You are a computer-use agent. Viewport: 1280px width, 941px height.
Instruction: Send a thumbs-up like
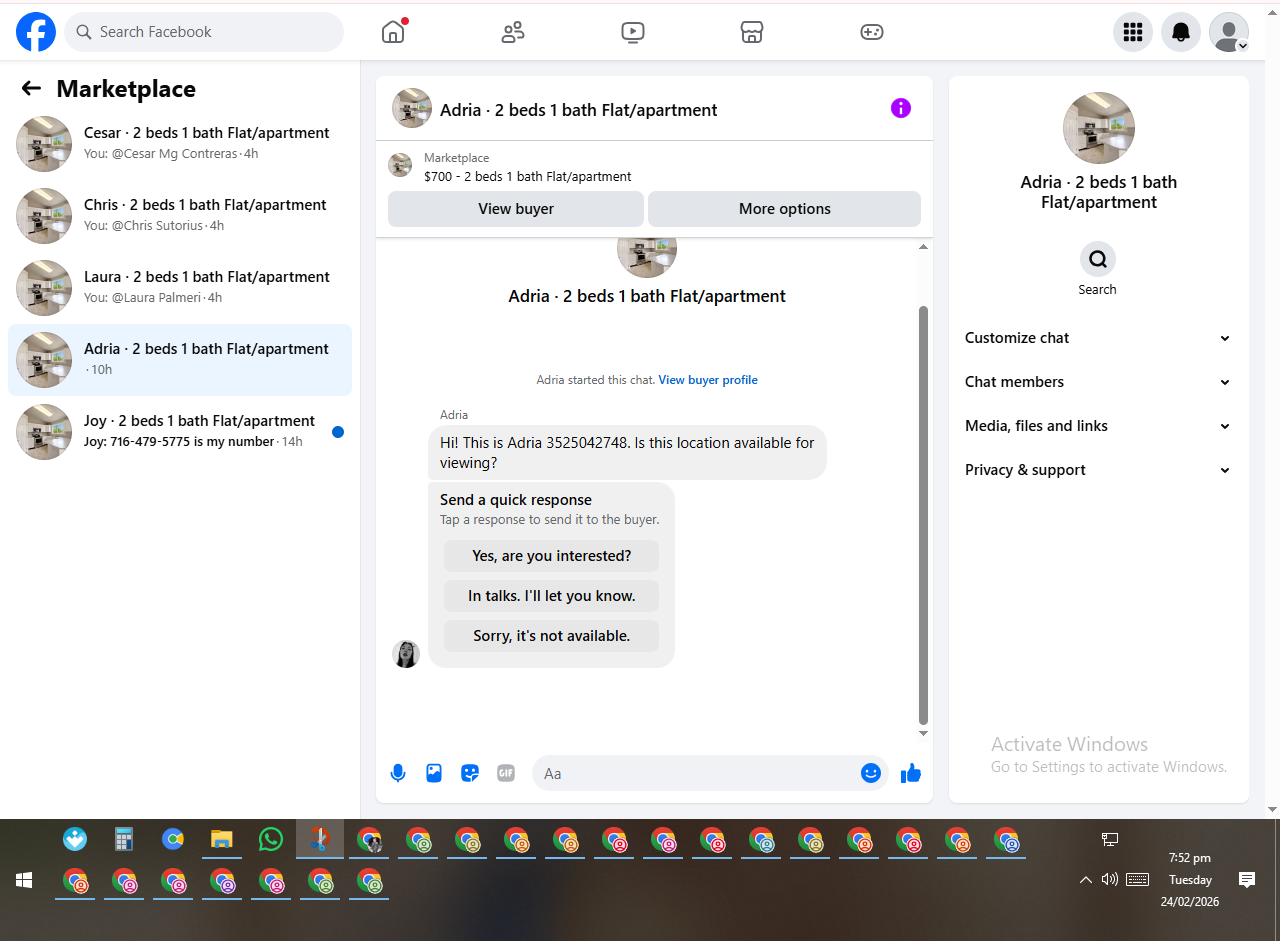click(x=911, y=773)
